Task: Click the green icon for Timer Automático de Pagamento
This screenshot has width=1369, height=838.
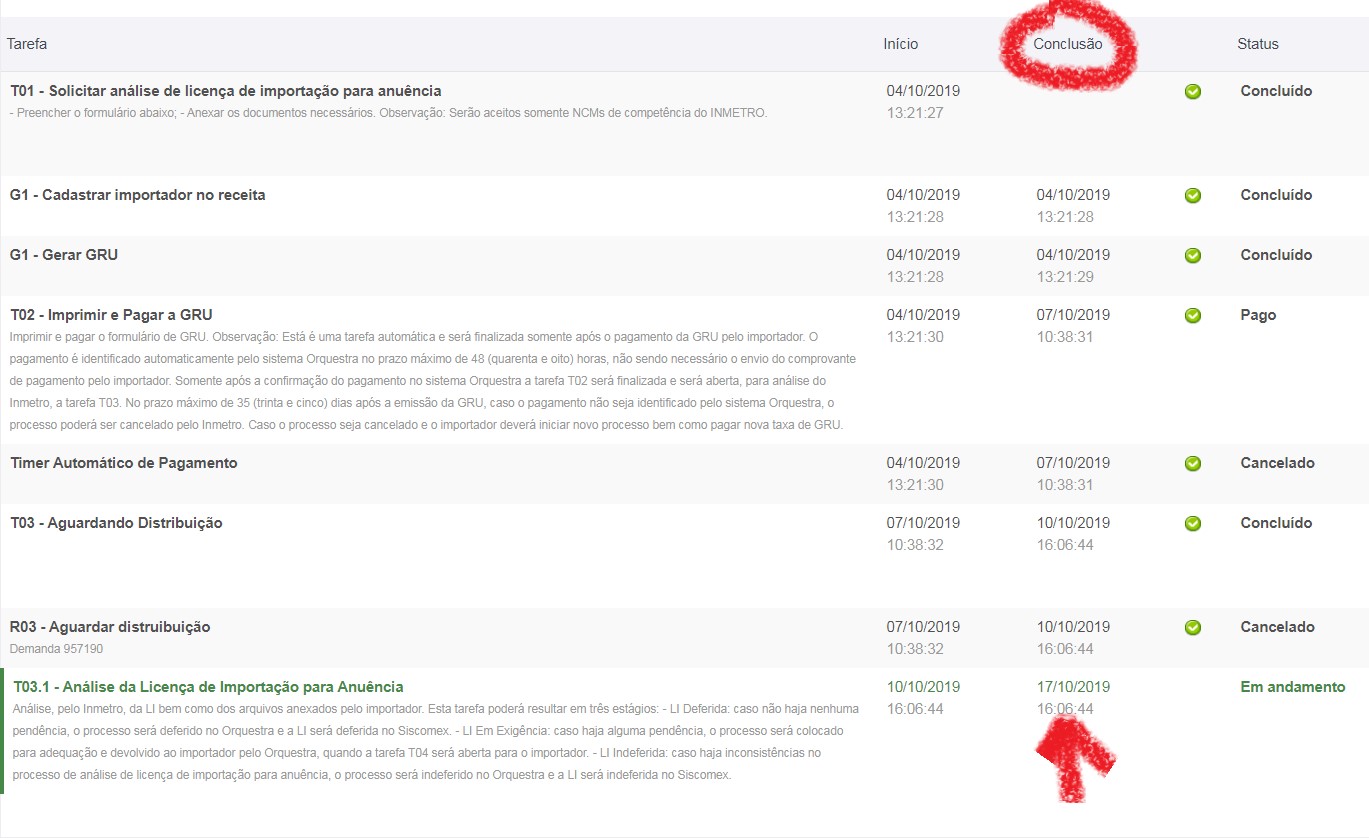Action: 1192,463
